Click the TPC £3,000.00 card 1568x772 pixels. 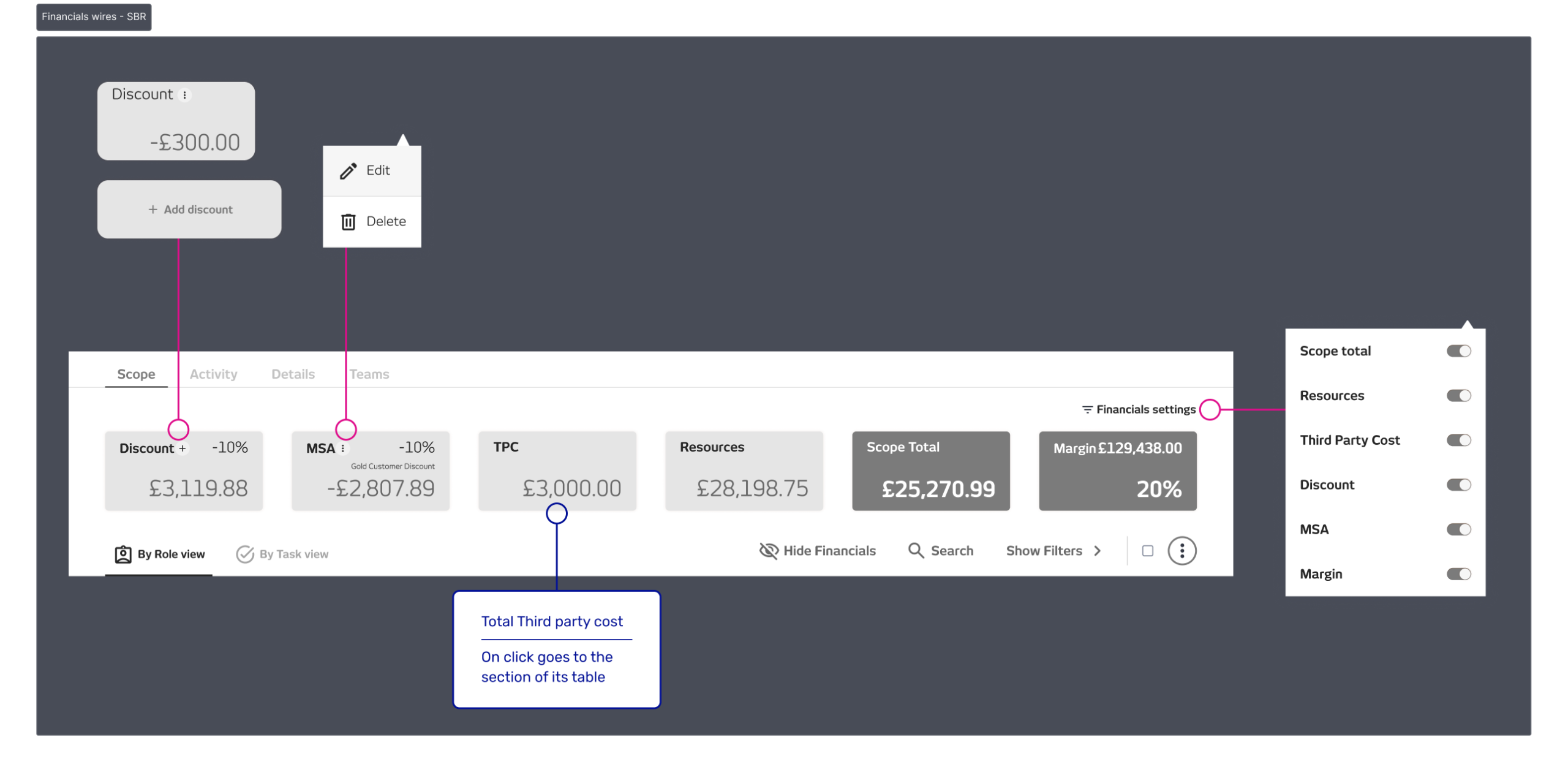[557, 471]
